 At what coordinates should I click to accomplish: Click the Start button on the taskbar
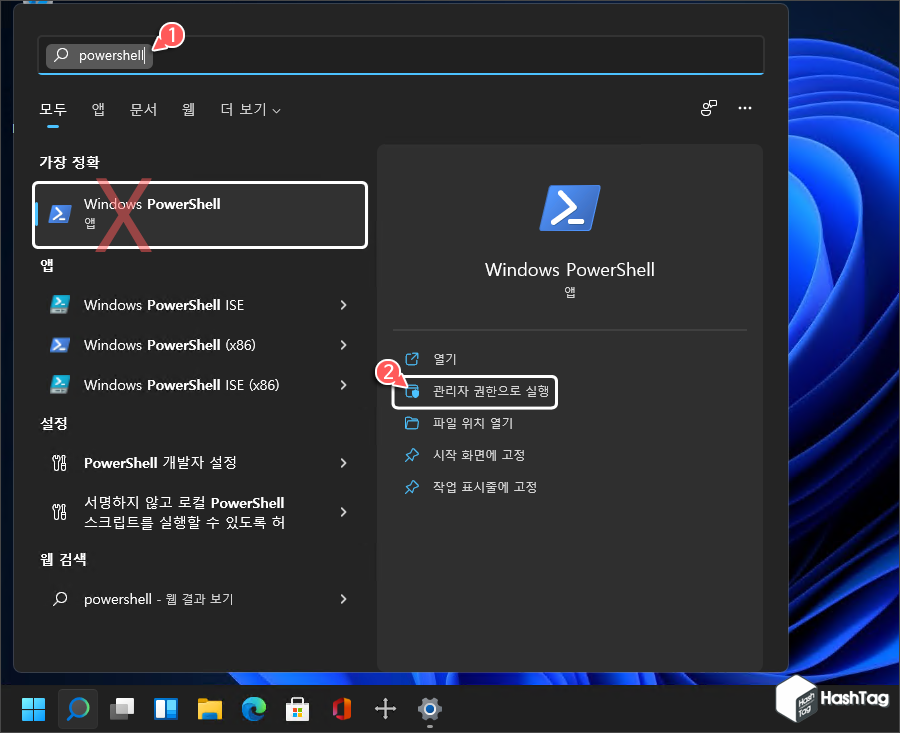(33, 709)
